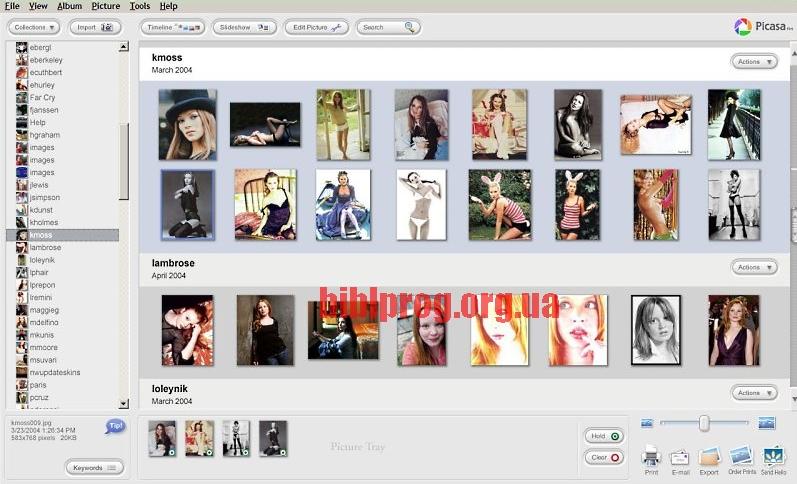
Task: Select the highlighted kmoss folder
Action: click(63, 235)
